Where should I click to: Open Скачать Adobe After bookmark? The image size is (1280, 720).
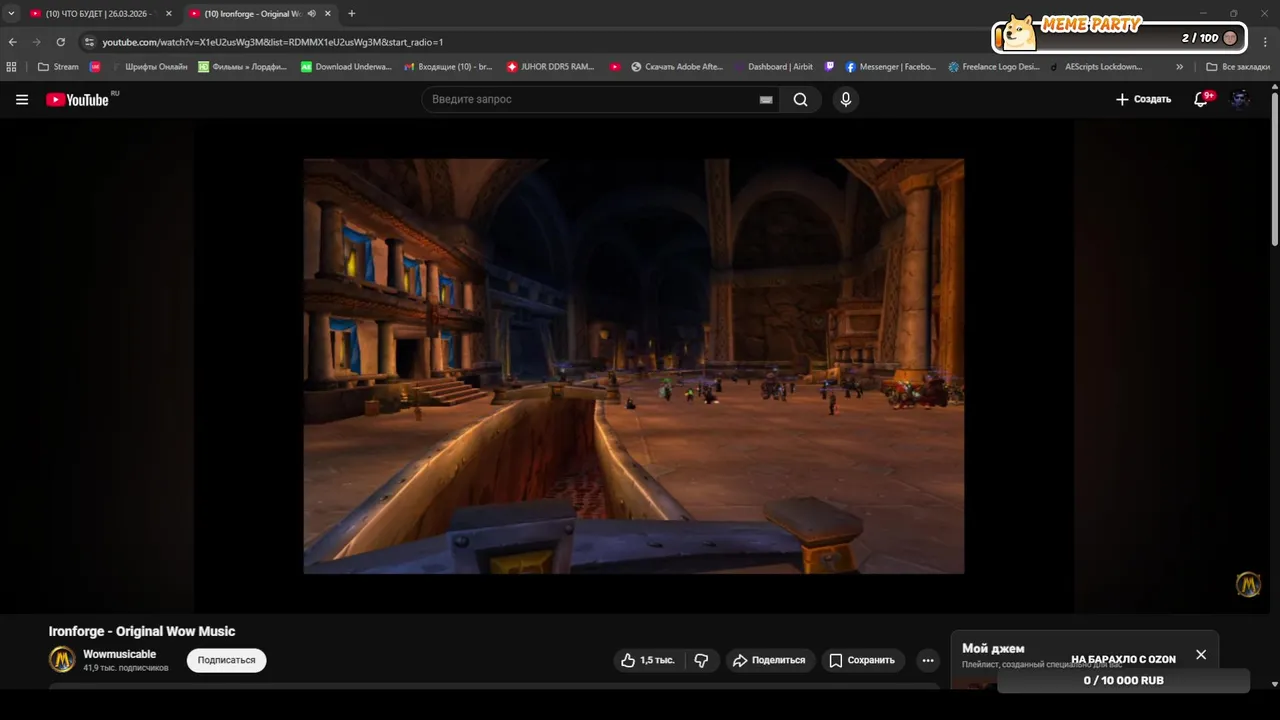(677, 67)
